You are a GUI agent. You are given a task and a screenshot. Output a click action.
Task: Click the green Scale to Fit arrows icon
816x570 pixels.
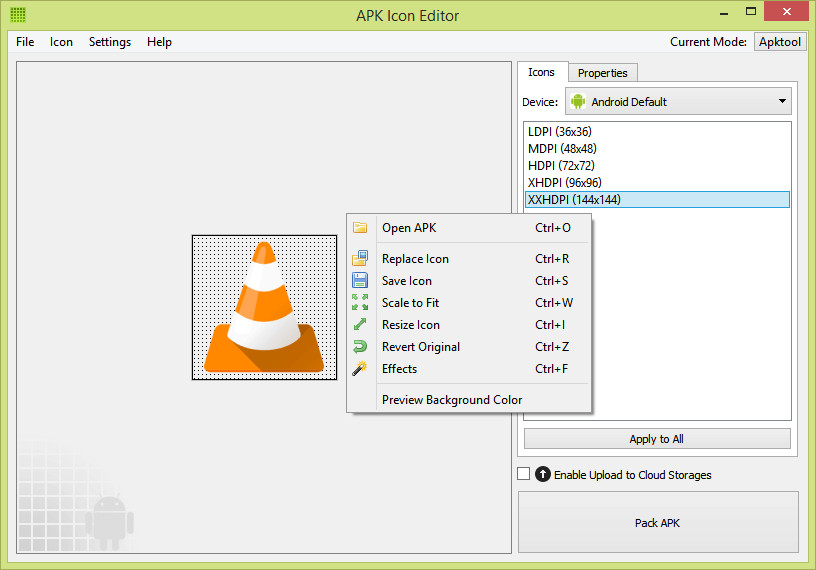pos(360,302)
